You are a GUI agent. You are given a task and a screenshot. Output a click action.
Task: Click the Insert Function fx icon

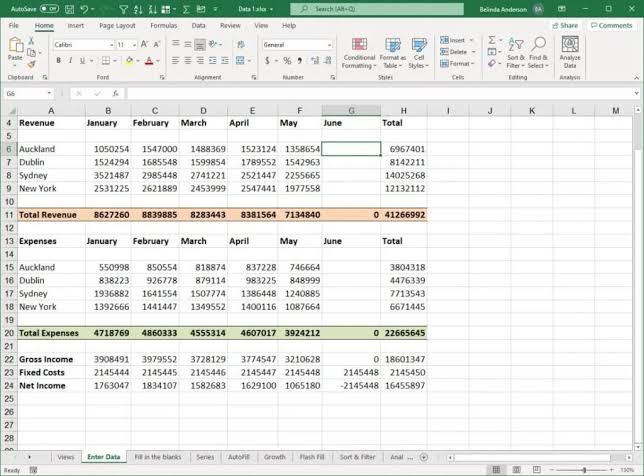[x=115, y=94]
